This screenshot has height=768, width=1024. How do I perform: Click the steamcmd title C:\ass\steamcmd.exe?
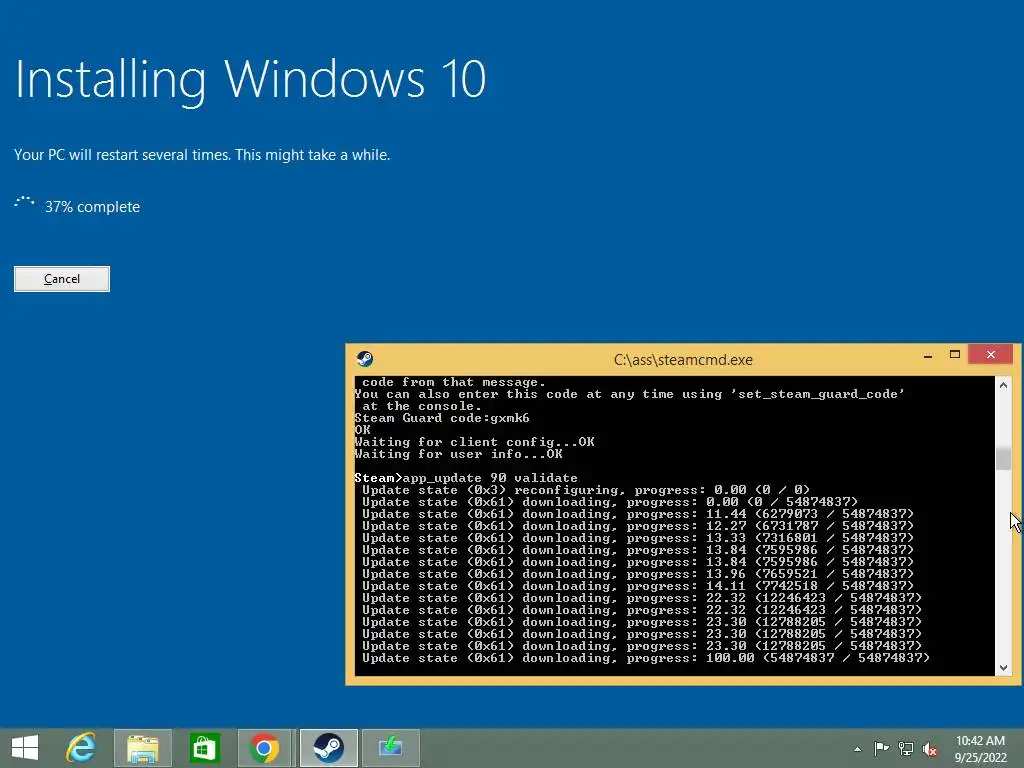683,360
